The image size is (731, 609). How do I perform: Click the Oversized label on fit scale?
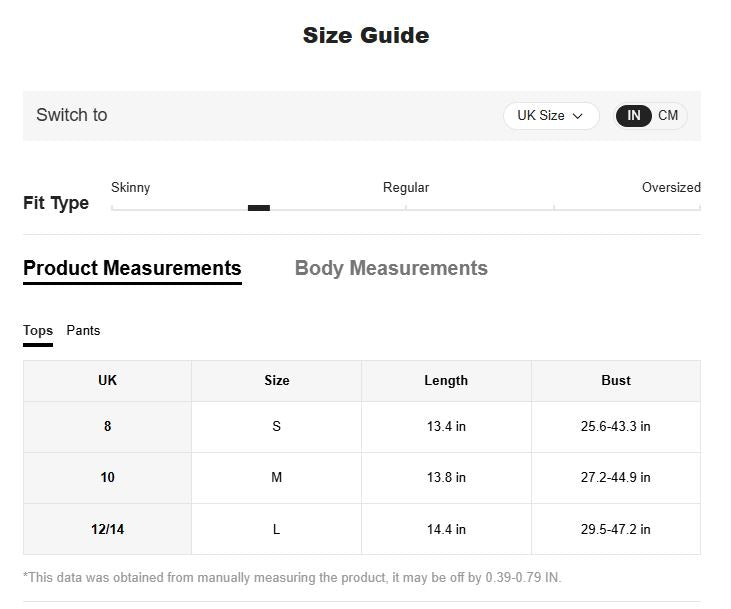point(671,187)
